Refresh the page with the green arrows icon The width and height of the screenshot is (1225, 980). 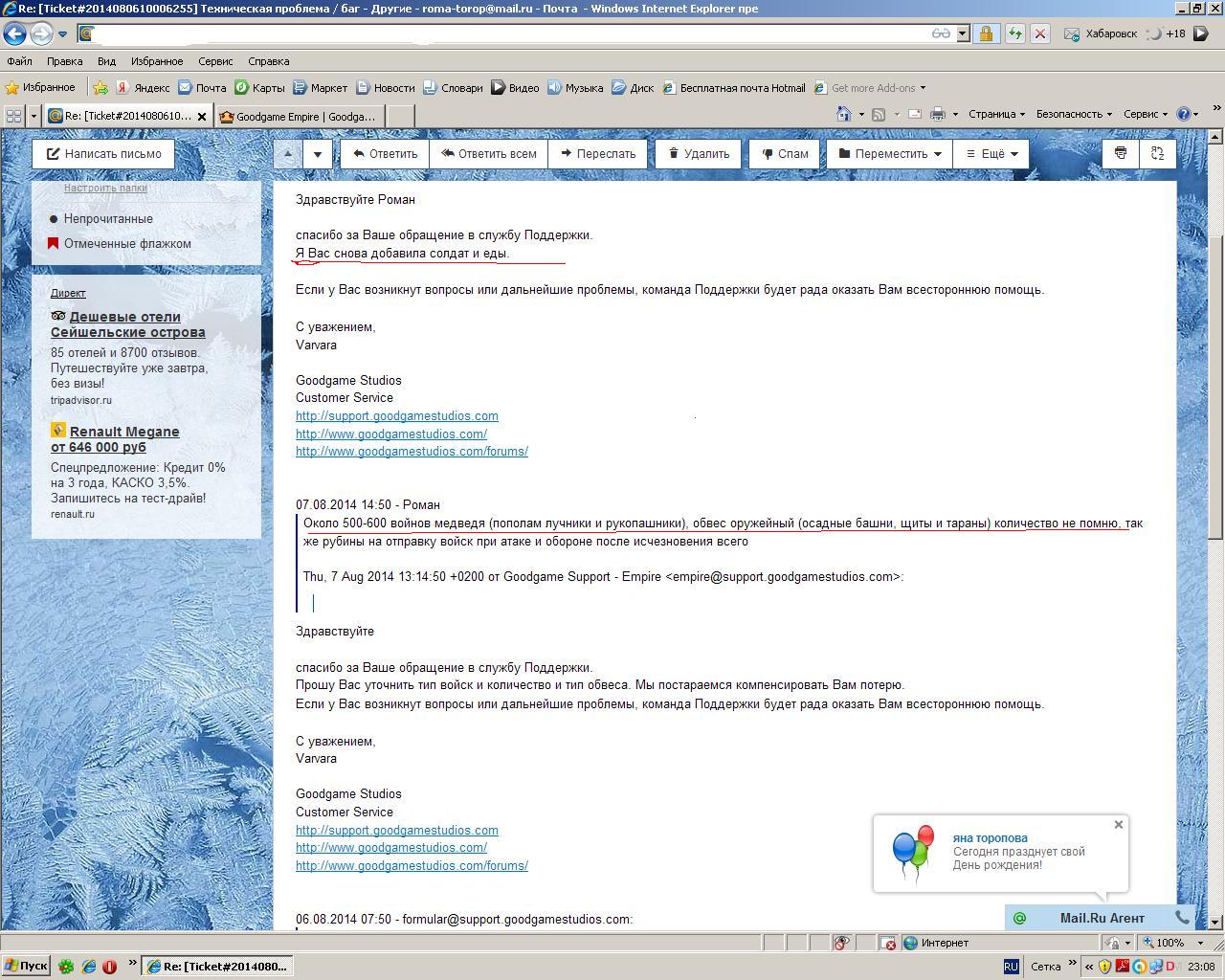pos(1014,33)
